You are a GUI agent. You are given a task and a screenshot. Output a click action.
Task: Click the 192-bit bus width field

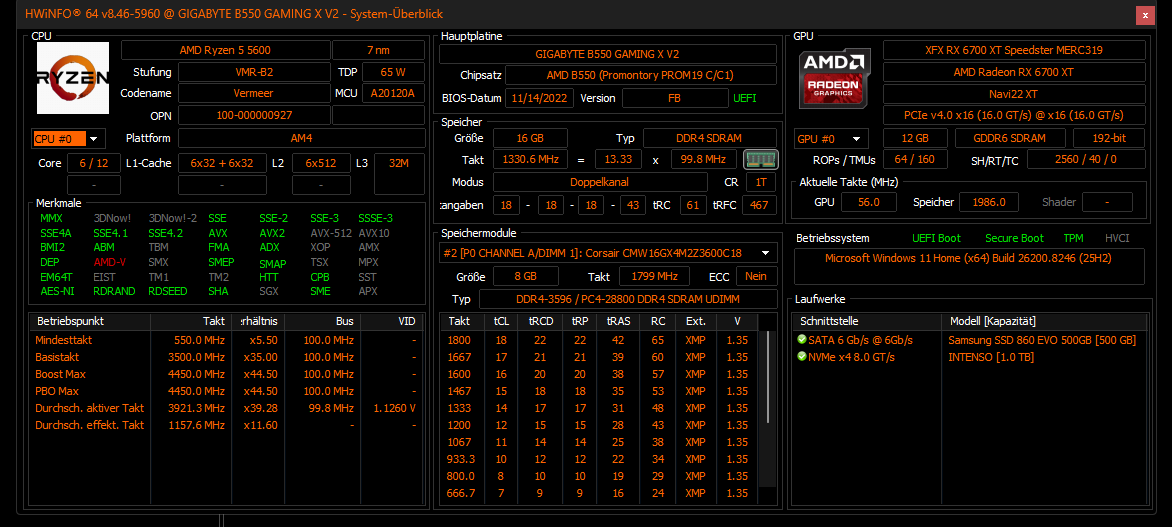pos(1108,138)
